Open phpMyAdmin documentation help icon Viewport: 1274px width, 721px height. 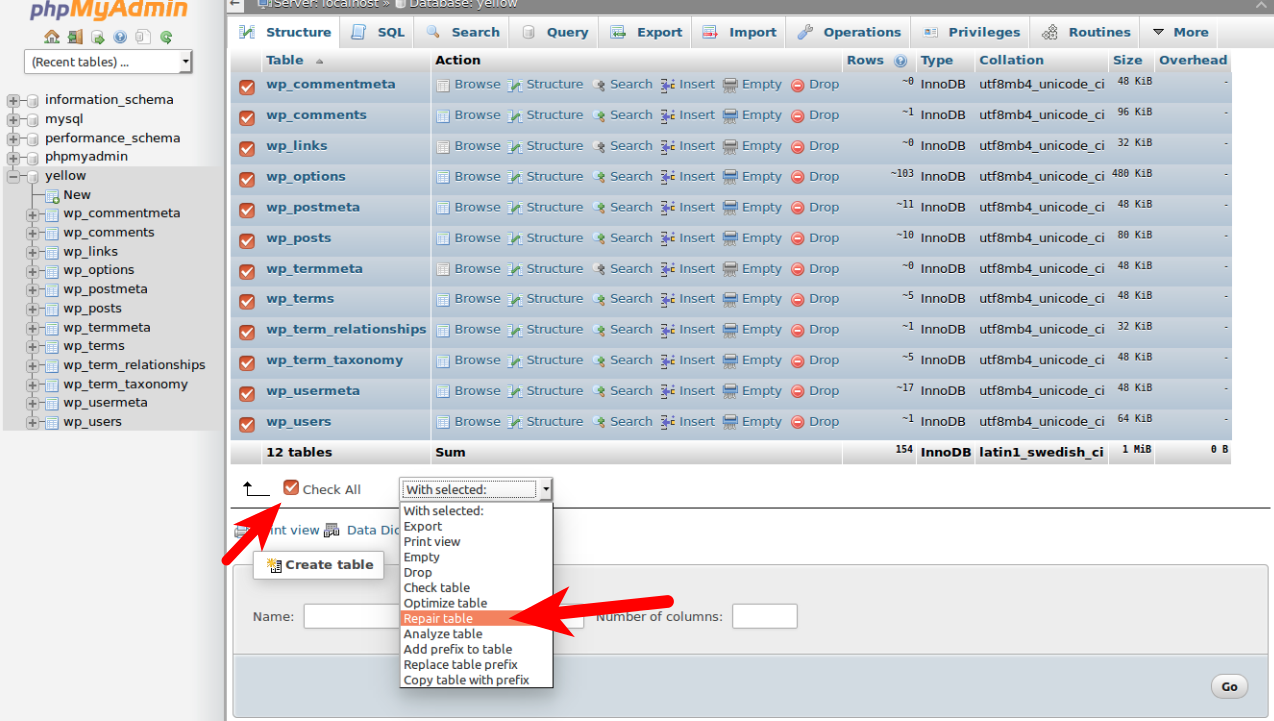[x=120, y=37]
